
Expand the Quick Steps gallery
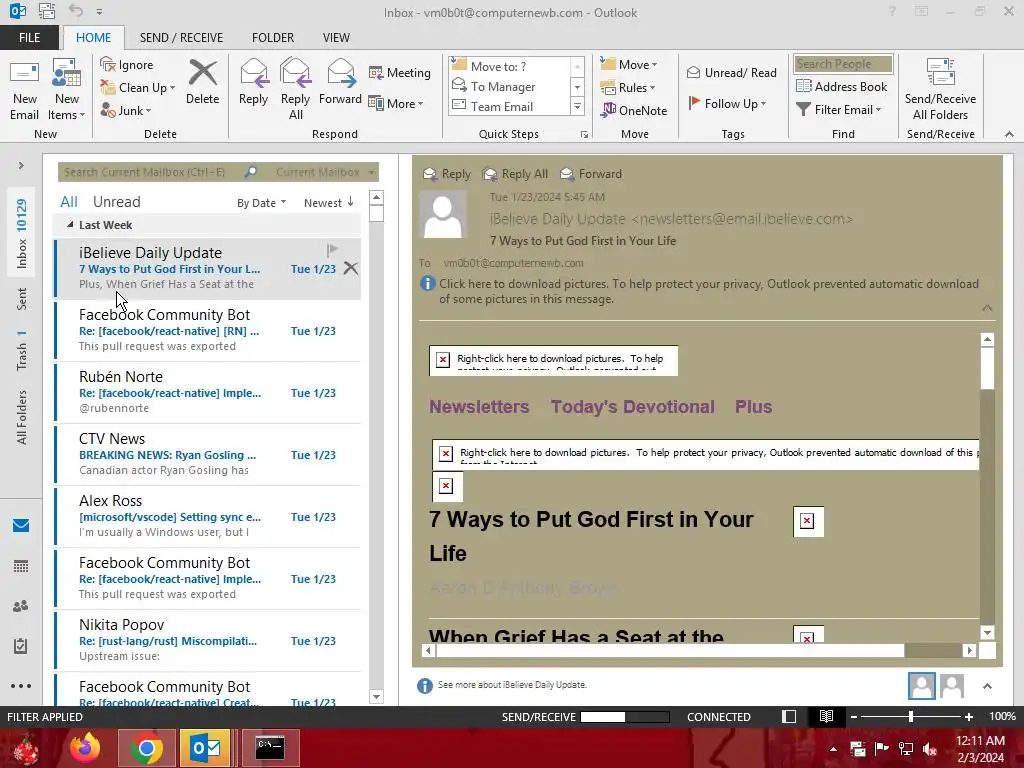(x=577, y=106)
